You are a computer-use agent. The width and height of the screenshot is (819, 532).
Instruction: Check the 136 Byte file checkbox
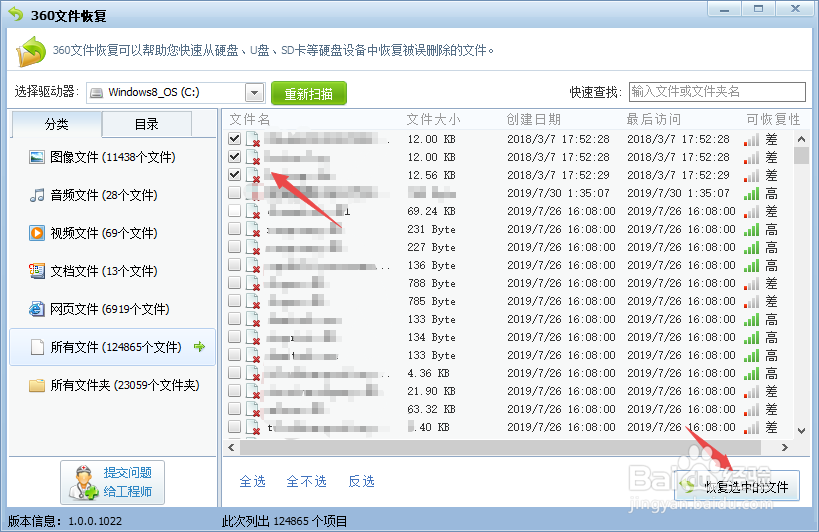[x=235, y=265]
